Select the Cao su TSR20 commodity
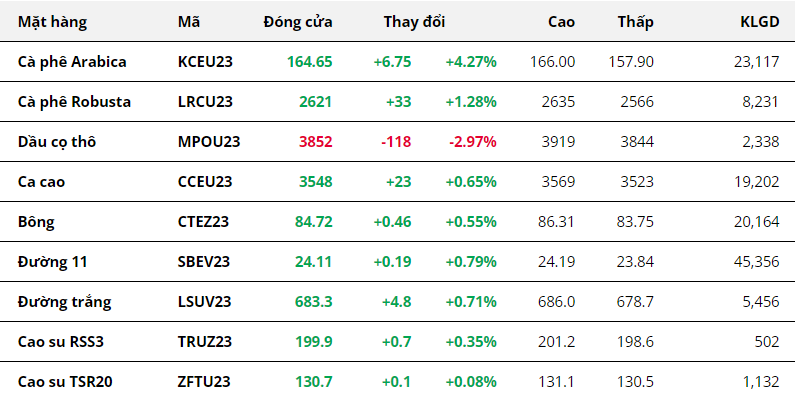The image size is (795, 401). [65, 381]
